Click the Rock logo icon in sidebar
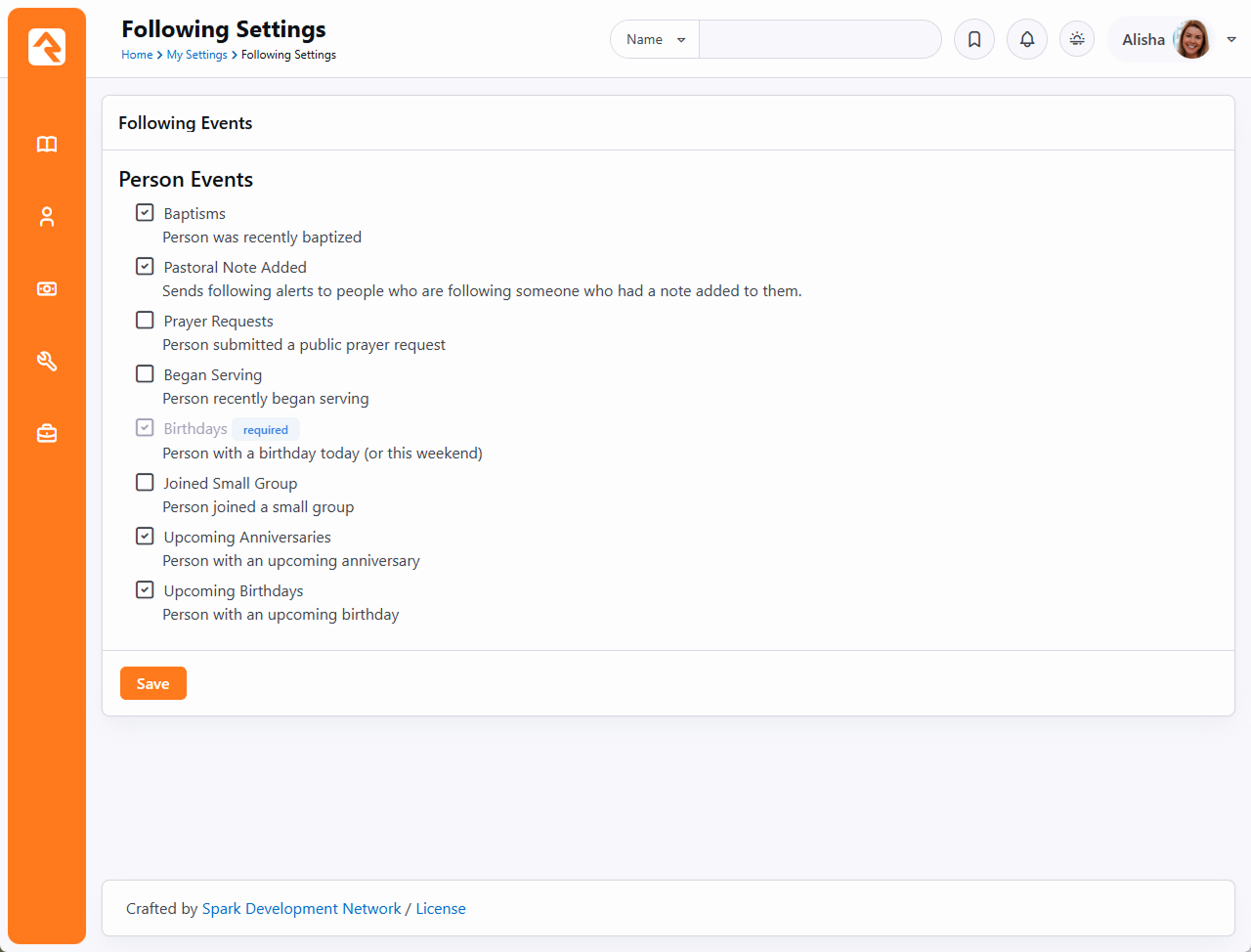1251x952 pixels. pyautogui.click(x=47, y=46)
